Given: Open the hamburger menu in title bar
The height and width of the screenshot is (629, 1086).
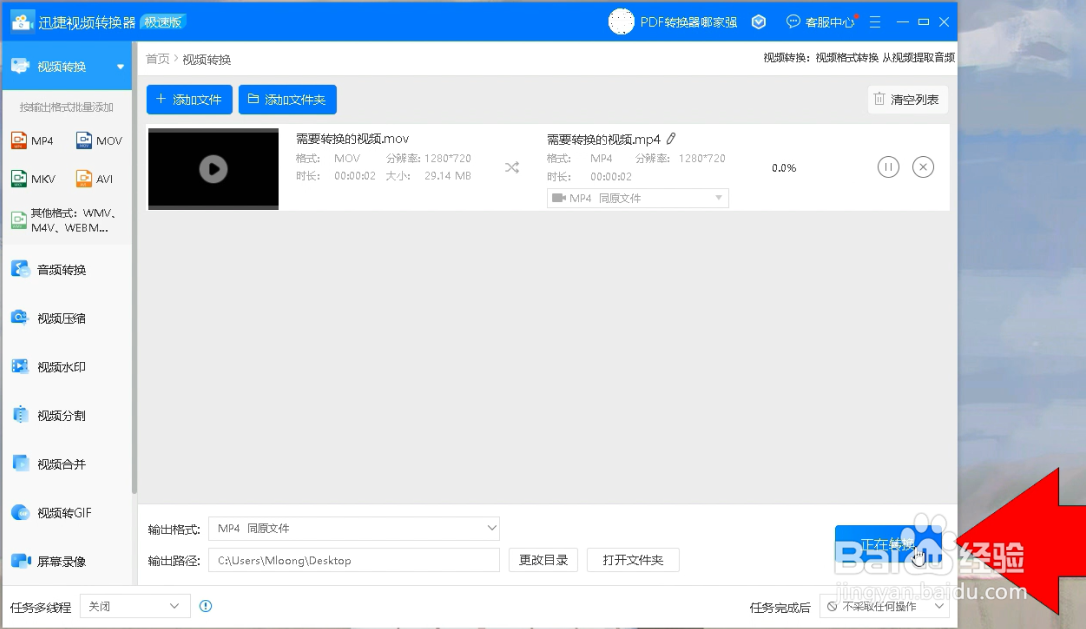Looking at the screenshot, I should click(x=875, y=21).
